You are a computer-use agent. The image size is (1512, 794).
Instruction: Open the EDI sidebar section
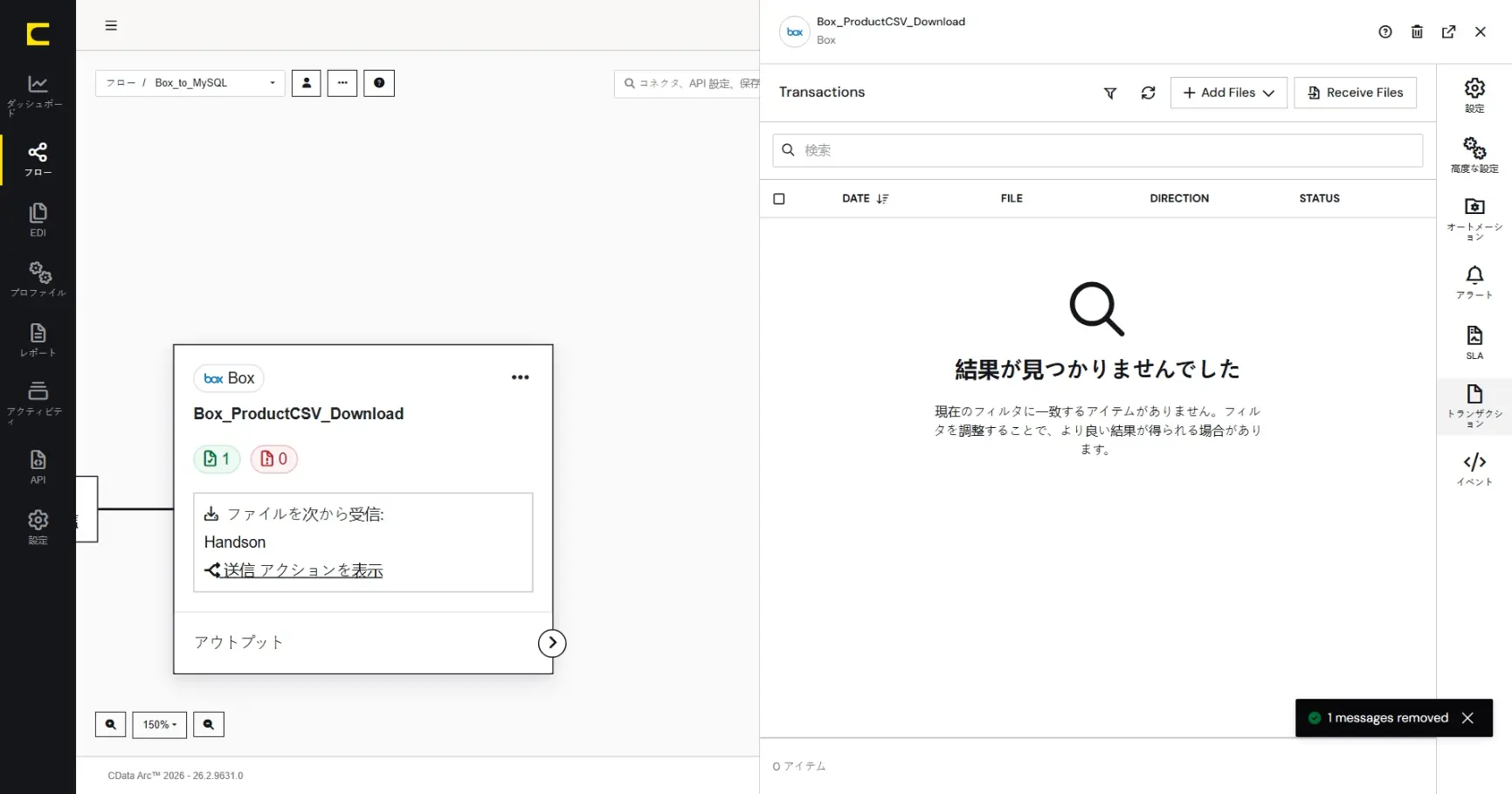(38, 220)
